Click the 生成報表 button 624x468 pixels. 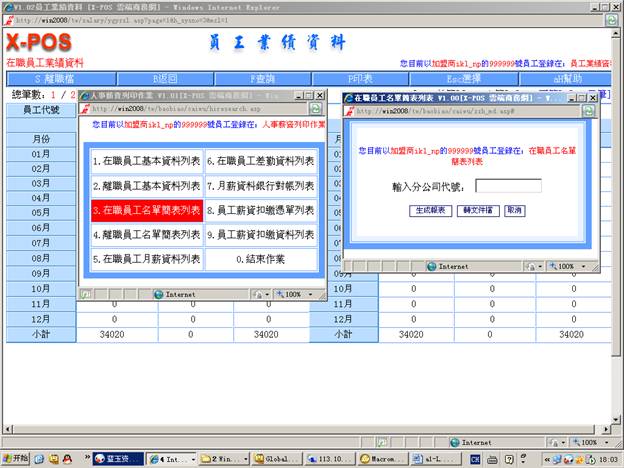pos(428,211)
